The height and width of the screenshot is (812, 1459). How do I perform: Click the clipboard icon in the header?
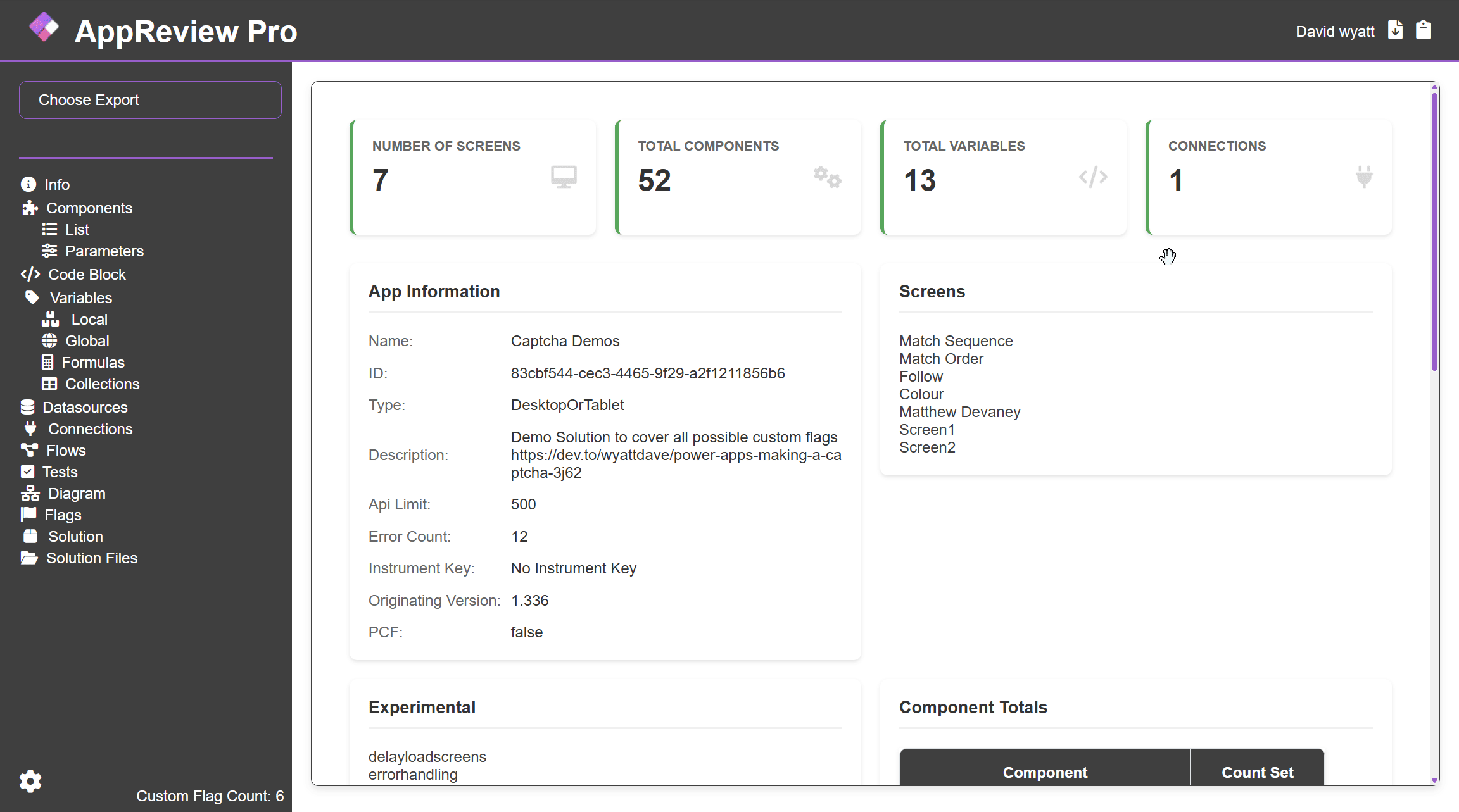(x=1424, y=30)
